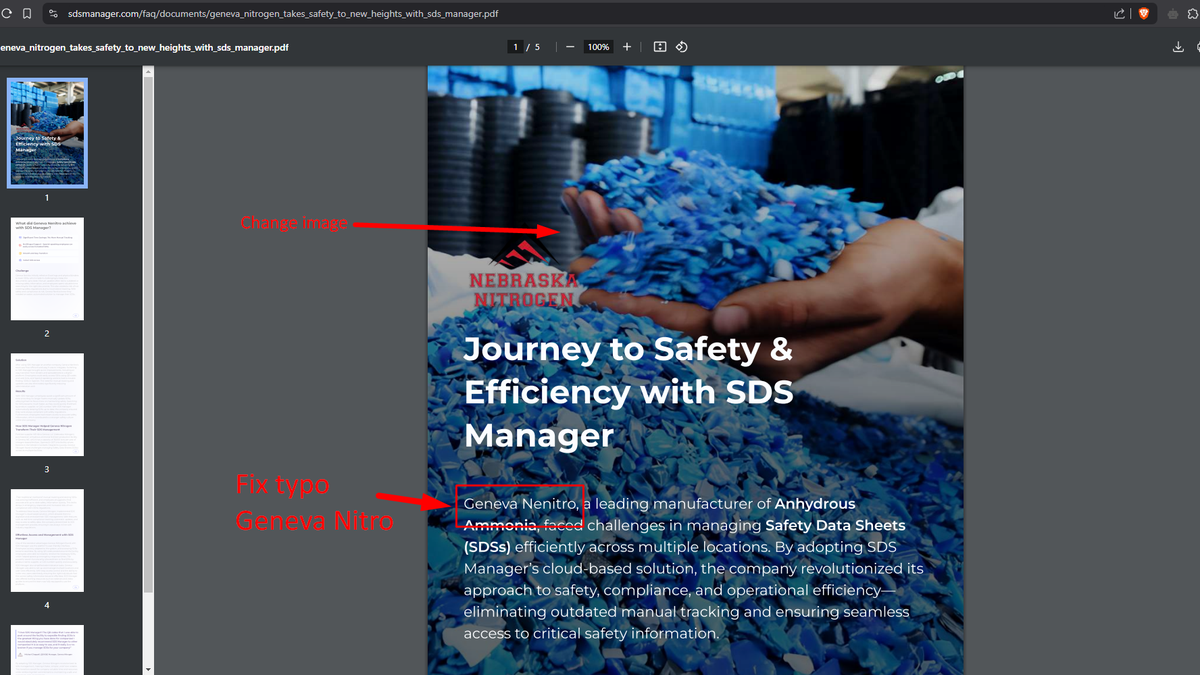Image resolution: width=1200 pixels, height=675 pixels.
Task: Click the share icon in the address bar
Action: [x=1119, y=14]
